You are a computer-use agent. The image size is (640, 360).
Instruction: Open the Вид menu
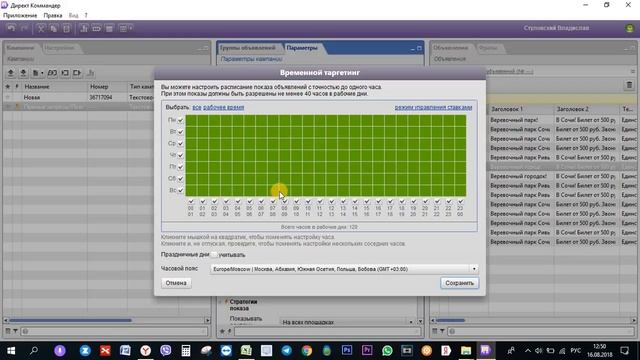point(73,16)
